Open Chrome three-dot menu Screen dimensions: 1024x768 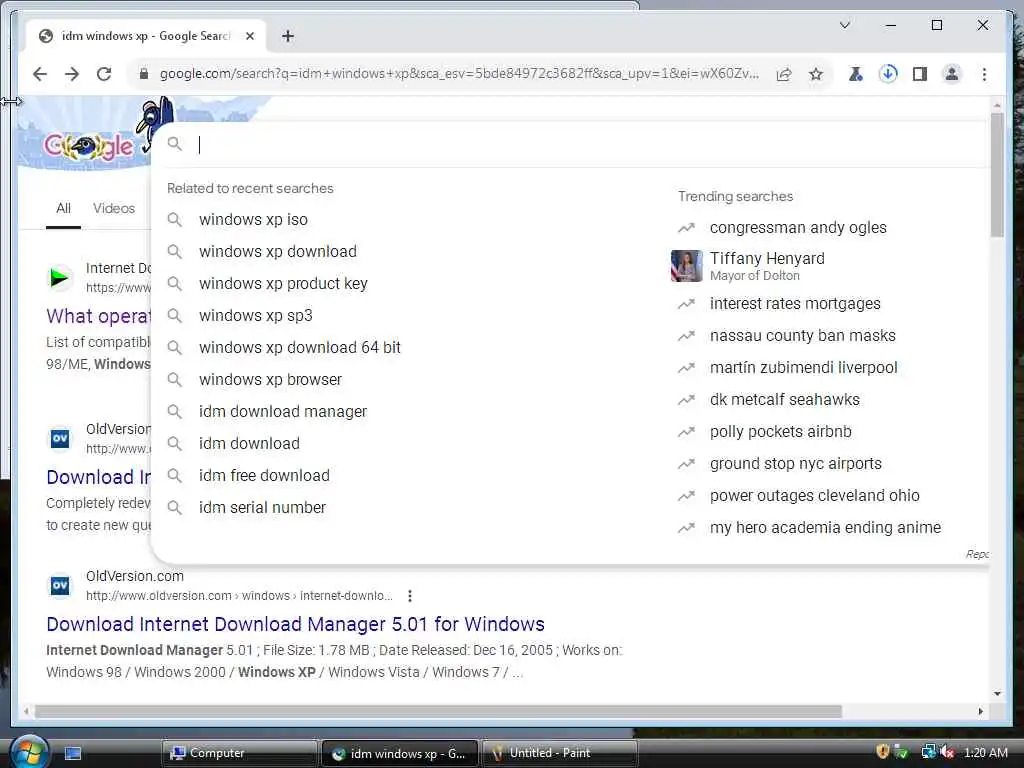984,74
